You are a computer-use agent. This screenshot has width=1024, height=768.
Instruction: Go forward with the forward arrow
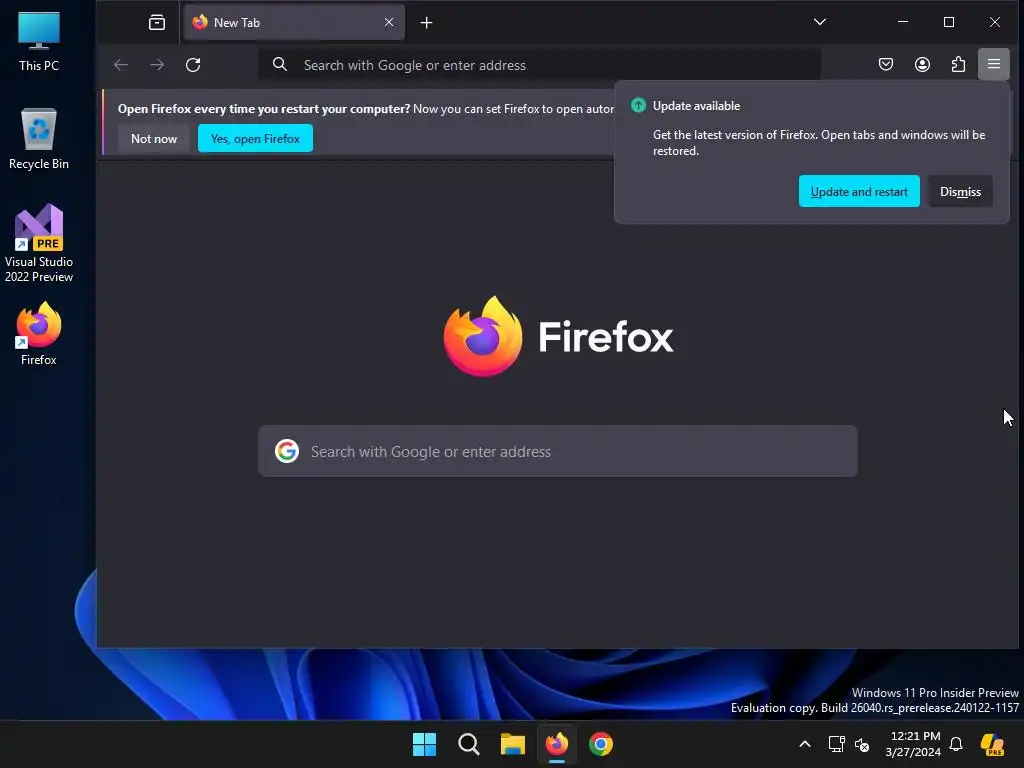(157, 65)
